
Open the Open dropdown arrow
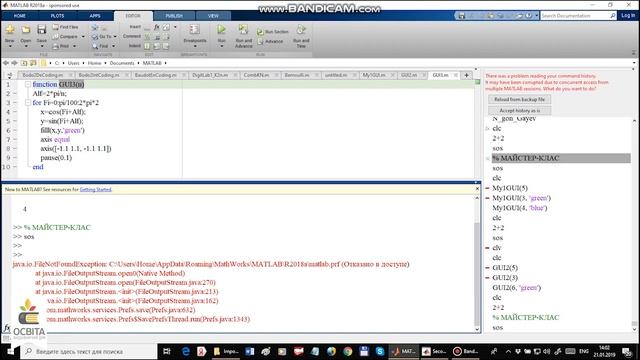point(26,46)
